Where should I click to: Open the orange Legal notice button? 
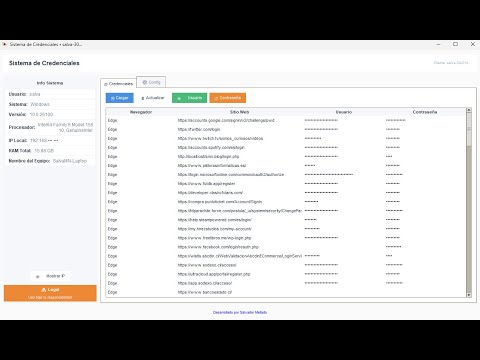(x=50, y=293)
